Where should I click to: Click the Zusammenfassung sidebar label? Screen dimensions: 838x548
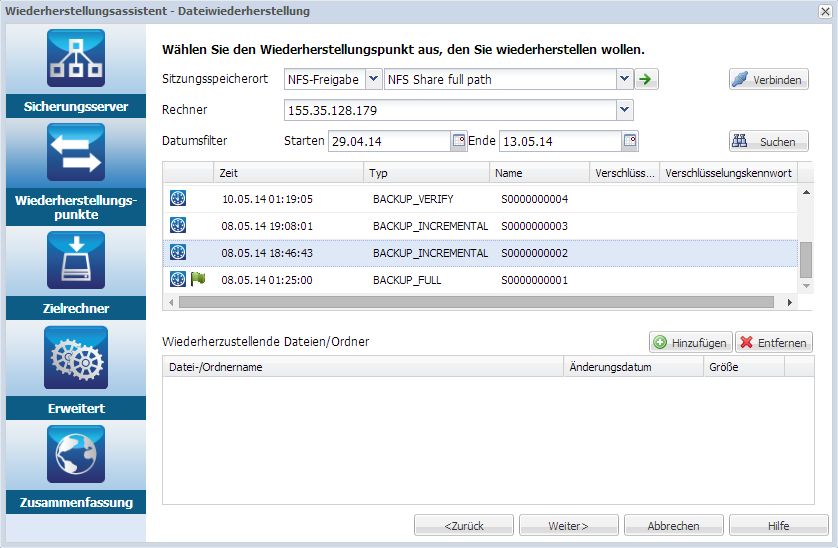click(76, 503)
